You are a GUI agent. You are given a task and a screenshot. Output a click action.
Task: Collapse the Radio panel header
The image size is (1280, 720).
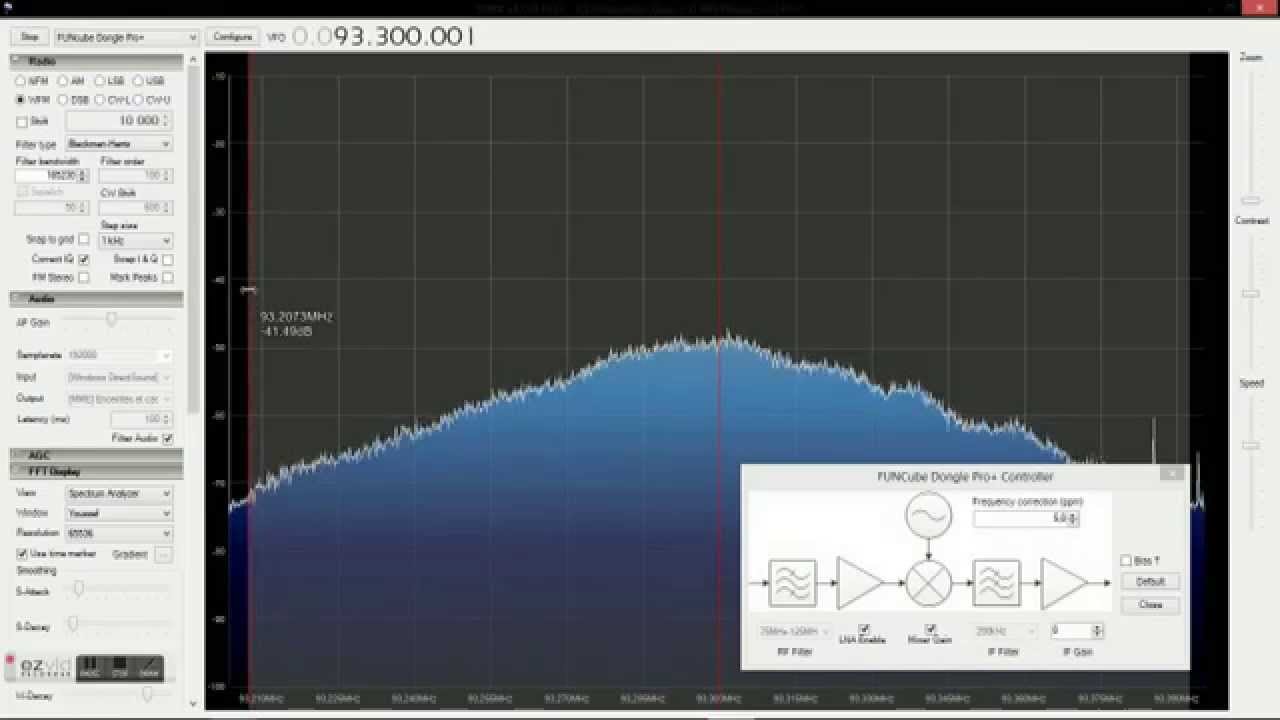point(96,61)
